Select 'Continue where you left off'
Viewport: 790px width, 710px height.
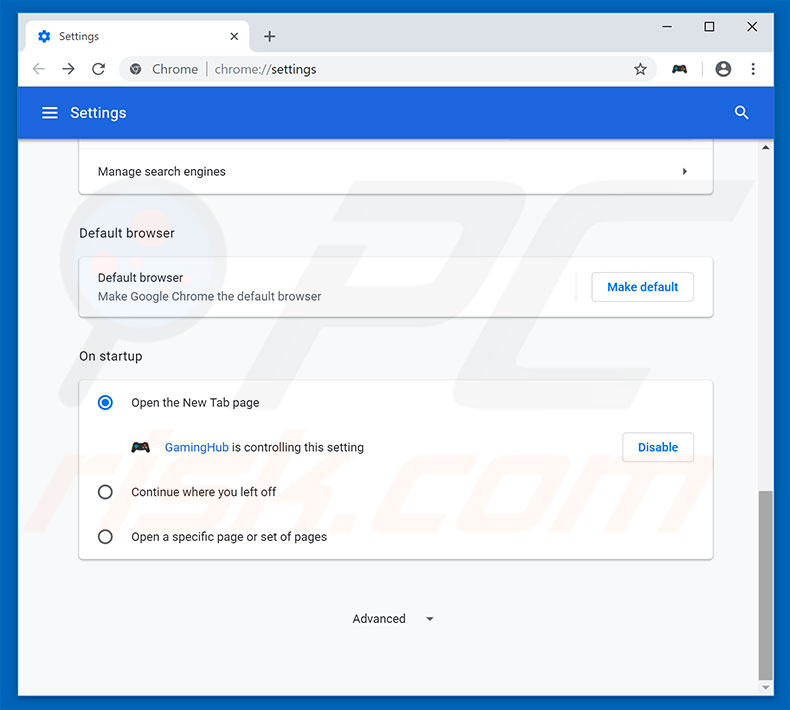tap(105, 492)
